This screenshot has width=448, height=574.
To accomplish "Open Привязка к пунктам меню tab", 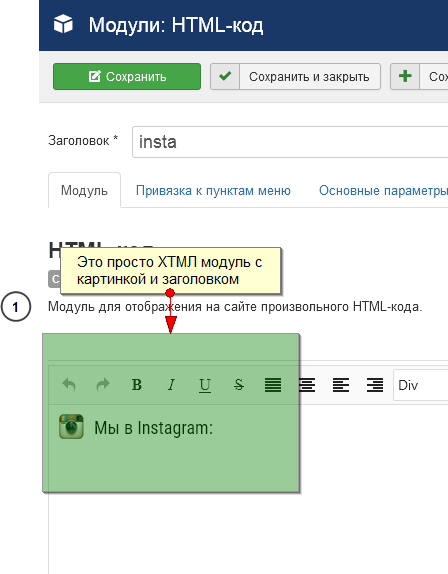I will pos(213,191).
